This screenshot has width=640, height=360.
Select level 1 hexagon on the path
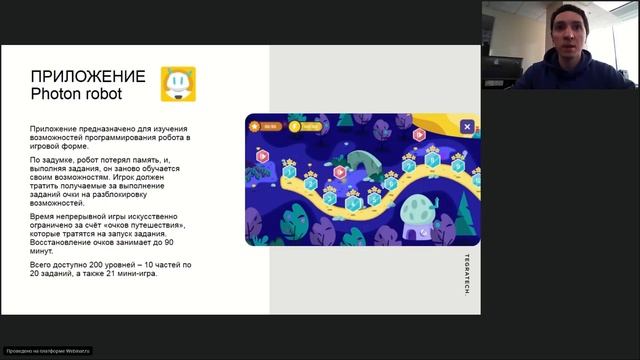pos(289,172)
